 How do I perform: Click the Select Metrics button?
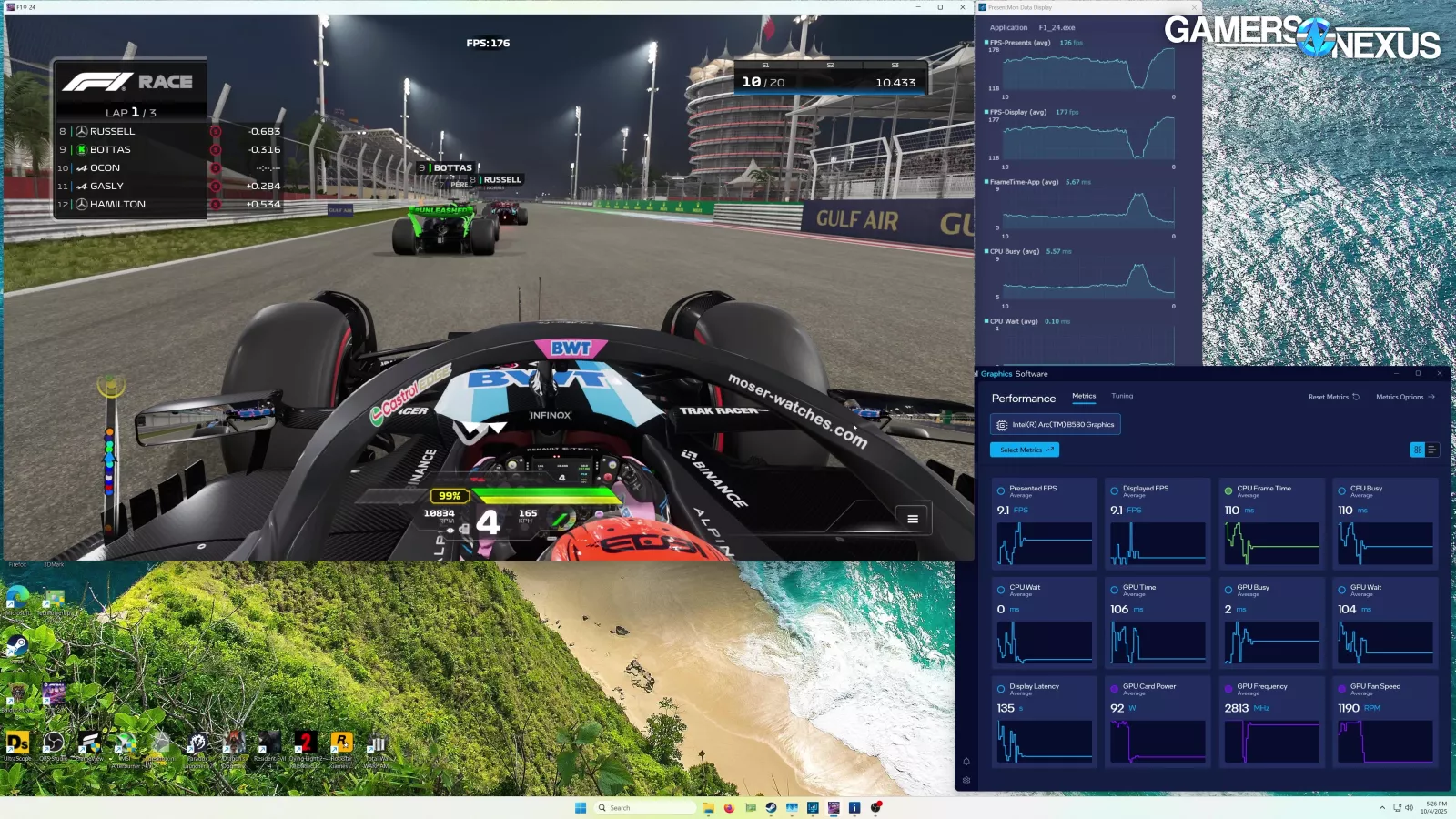coord(1024,450)
